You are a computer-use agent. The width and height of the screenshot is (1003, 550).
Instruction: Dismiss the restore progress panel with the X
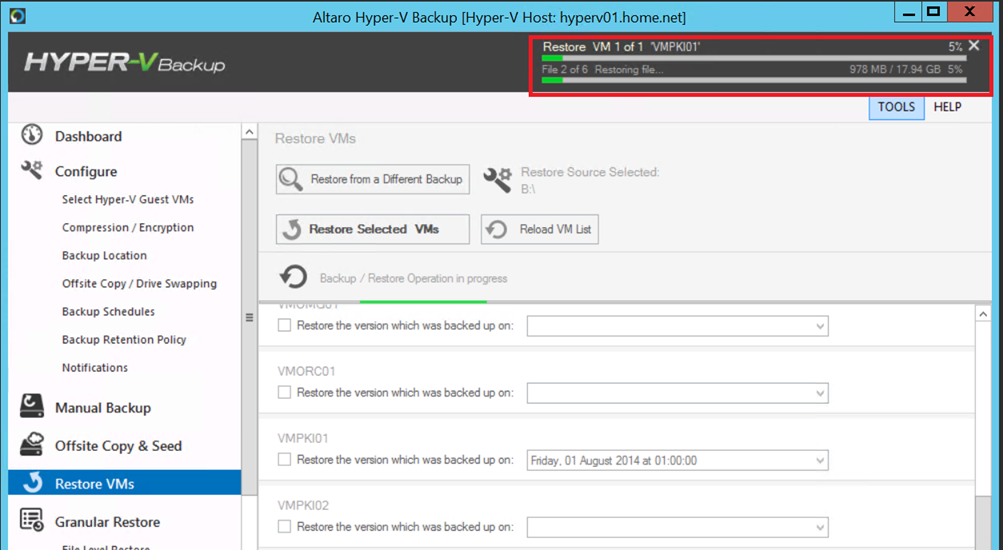[x=974, y=45]
